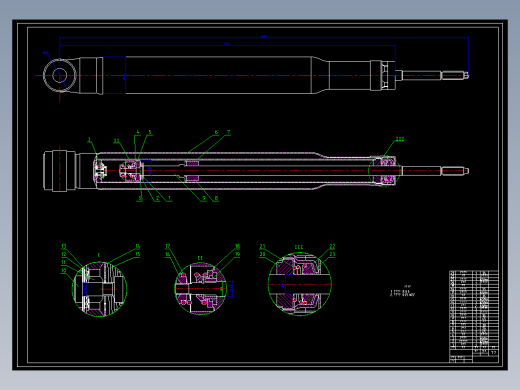Screen dimensions: 520x390
Task: Select callout 11 in detail I
Action: pyautogui.click(x=64, y=262)
